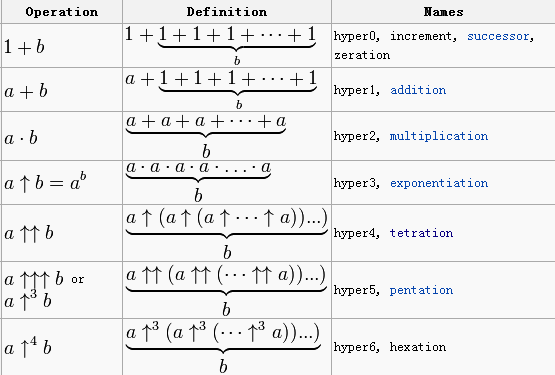Click the multiplication definition formula image
Viewport: 555px width, 375px height.
(206, 136)
